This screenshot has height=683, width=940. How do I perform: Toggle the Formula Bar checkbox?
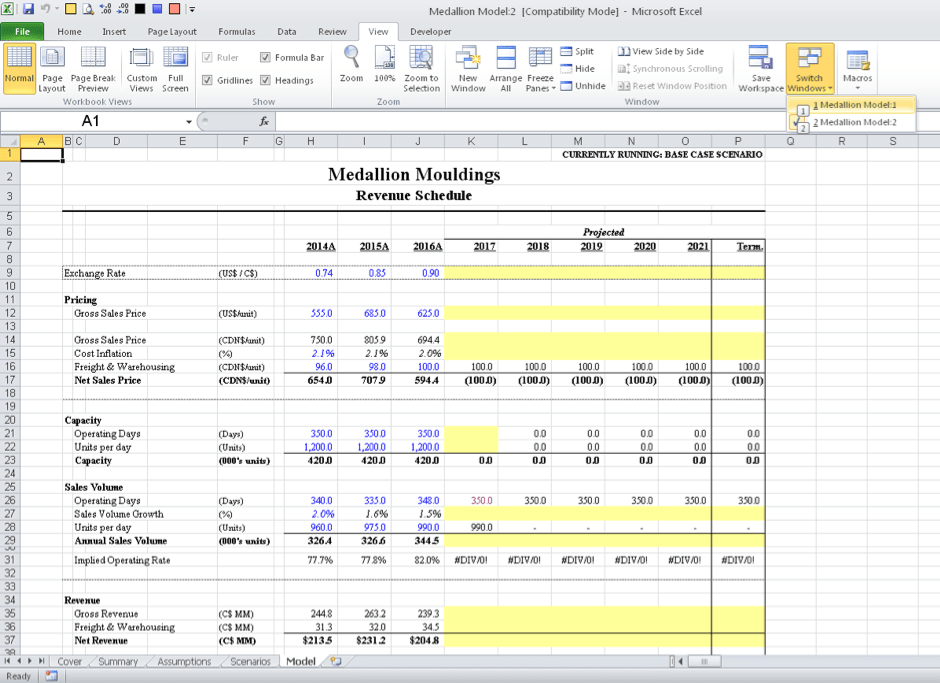(x=265, y=58)
